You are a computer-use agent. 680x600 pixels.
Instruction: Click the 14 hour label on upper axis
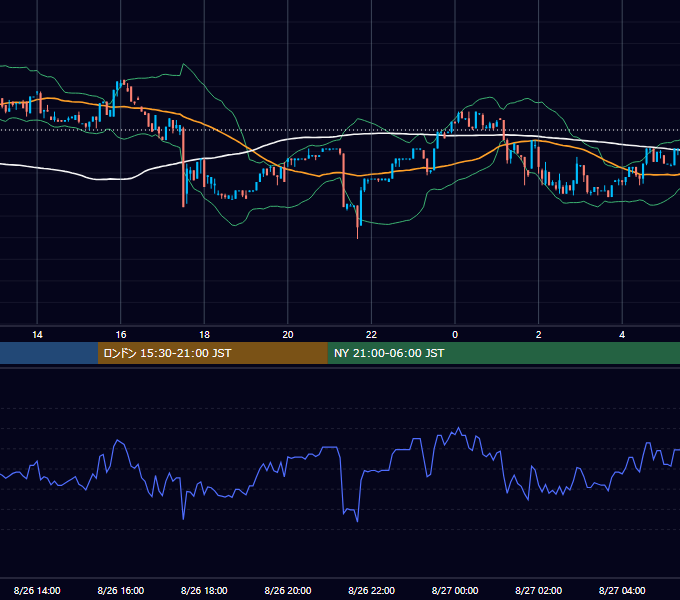pos(37,335)
